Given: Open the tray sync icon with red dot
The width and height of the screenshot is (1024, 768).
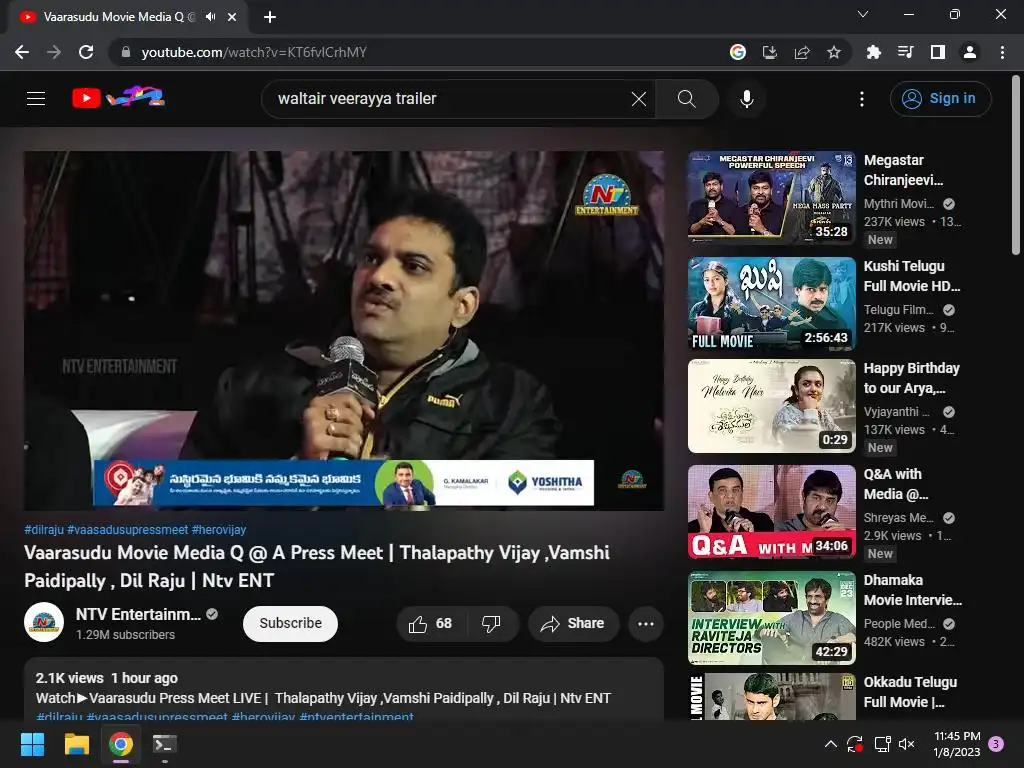Looking at the screenshot, I should pos(855,744).
